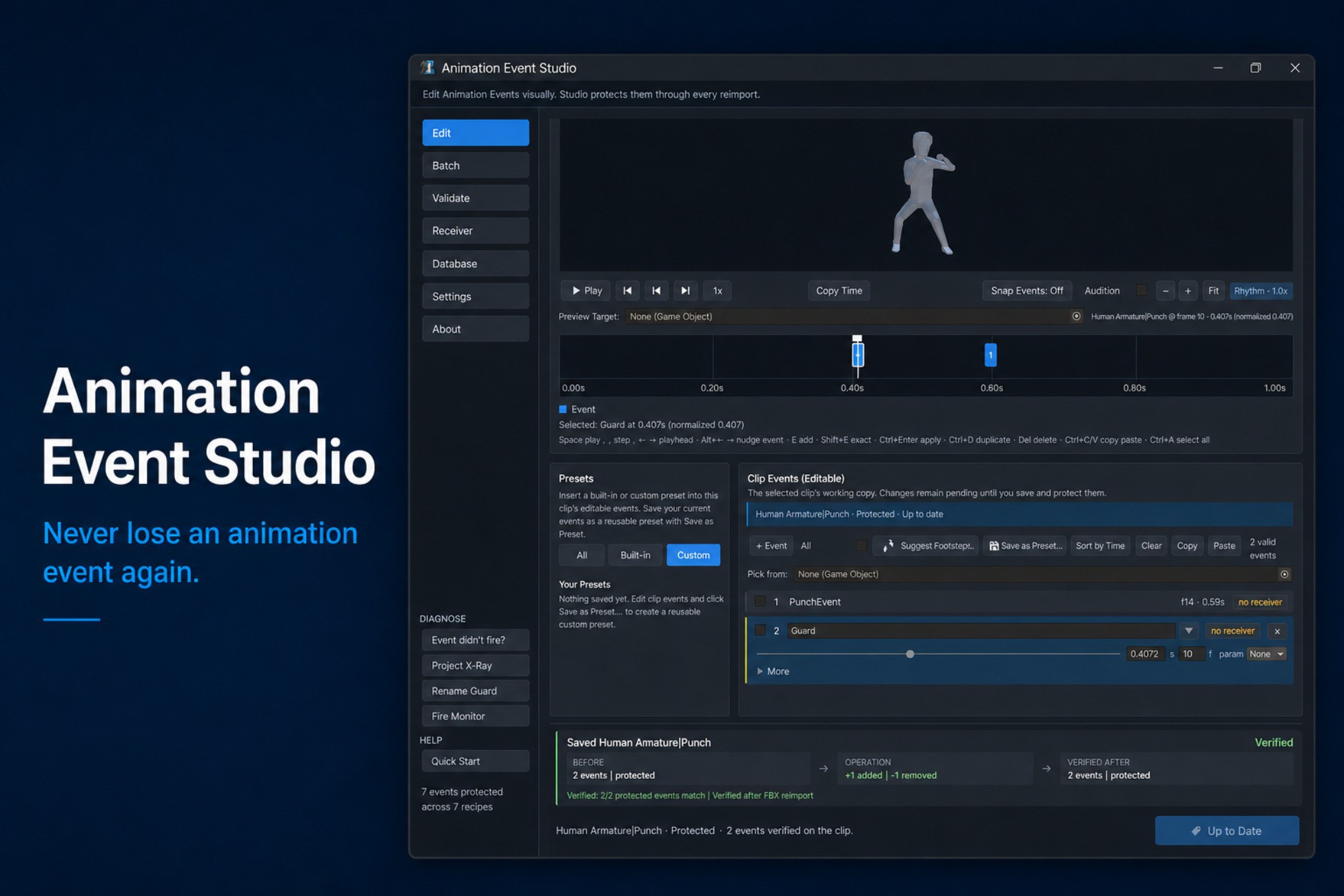Image resolution: width=1344 pixels, height=896 pixels.
Task: Open Project X-Ray
Action: click(x=476, y=666)
